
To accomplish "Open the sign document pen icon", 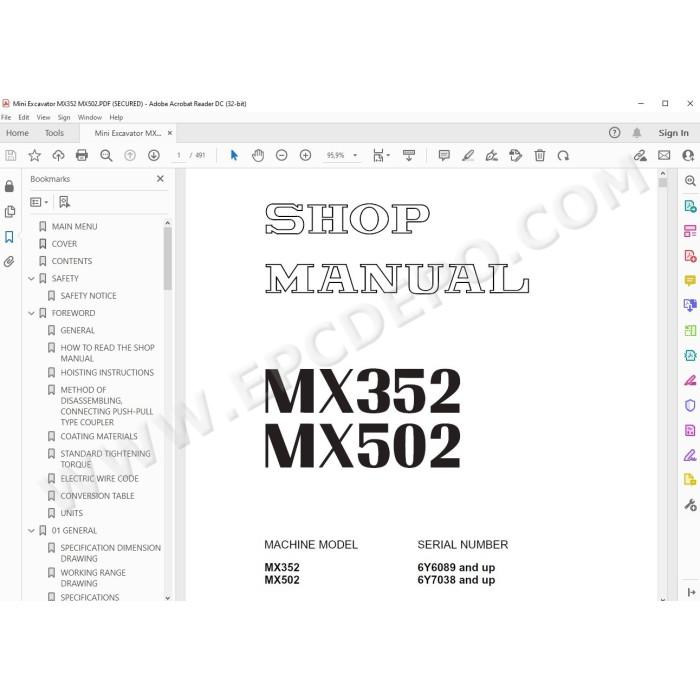I will 492,155.
